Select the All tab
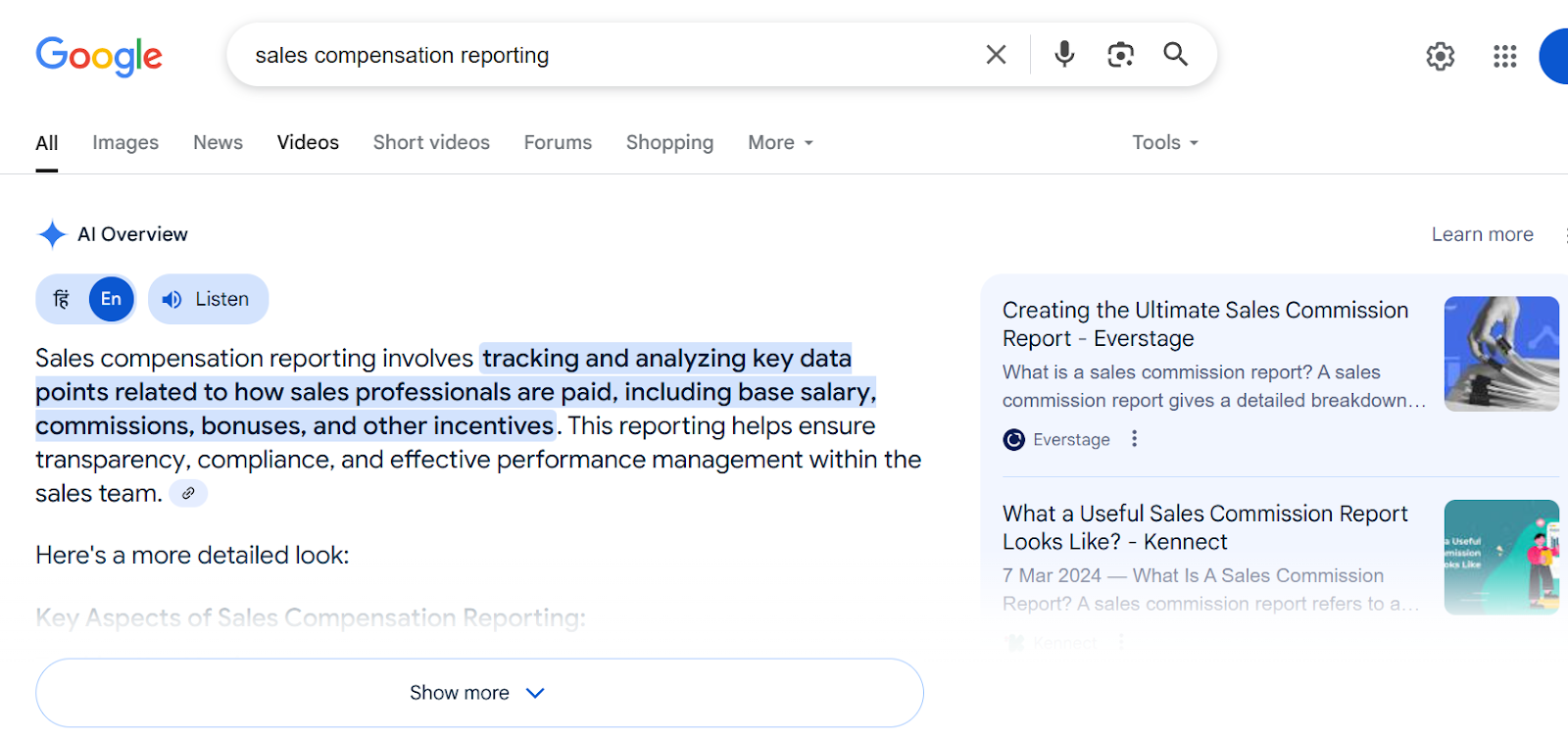The height and width of the screenshot is (736, 1568). 47,143
